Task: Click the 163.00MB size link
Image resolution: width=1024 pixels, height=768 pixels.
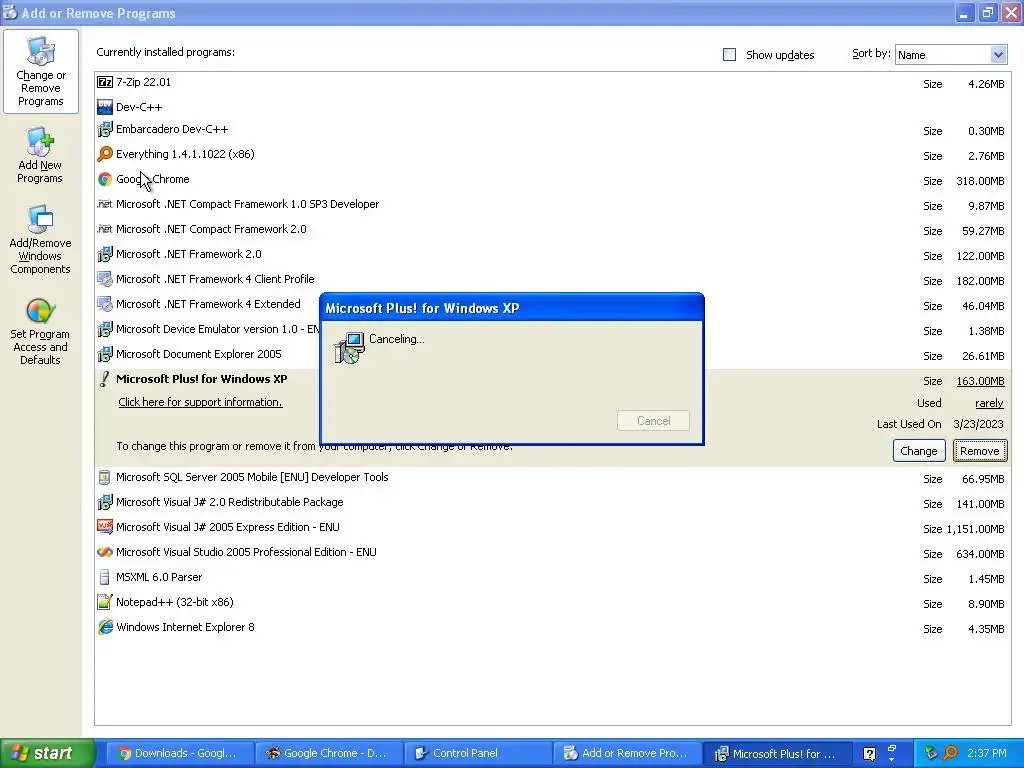Action: pyautogui.click(x=980, y=381)
